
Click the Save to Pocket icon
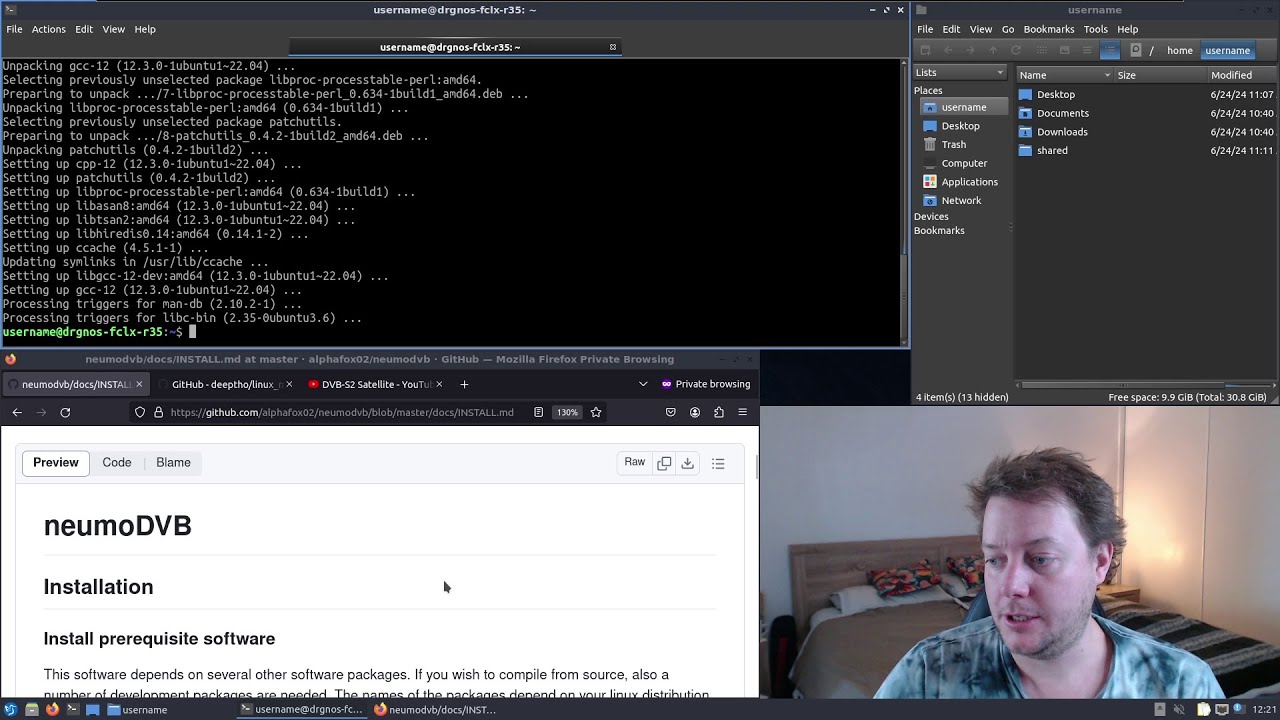tap(671, 412)
